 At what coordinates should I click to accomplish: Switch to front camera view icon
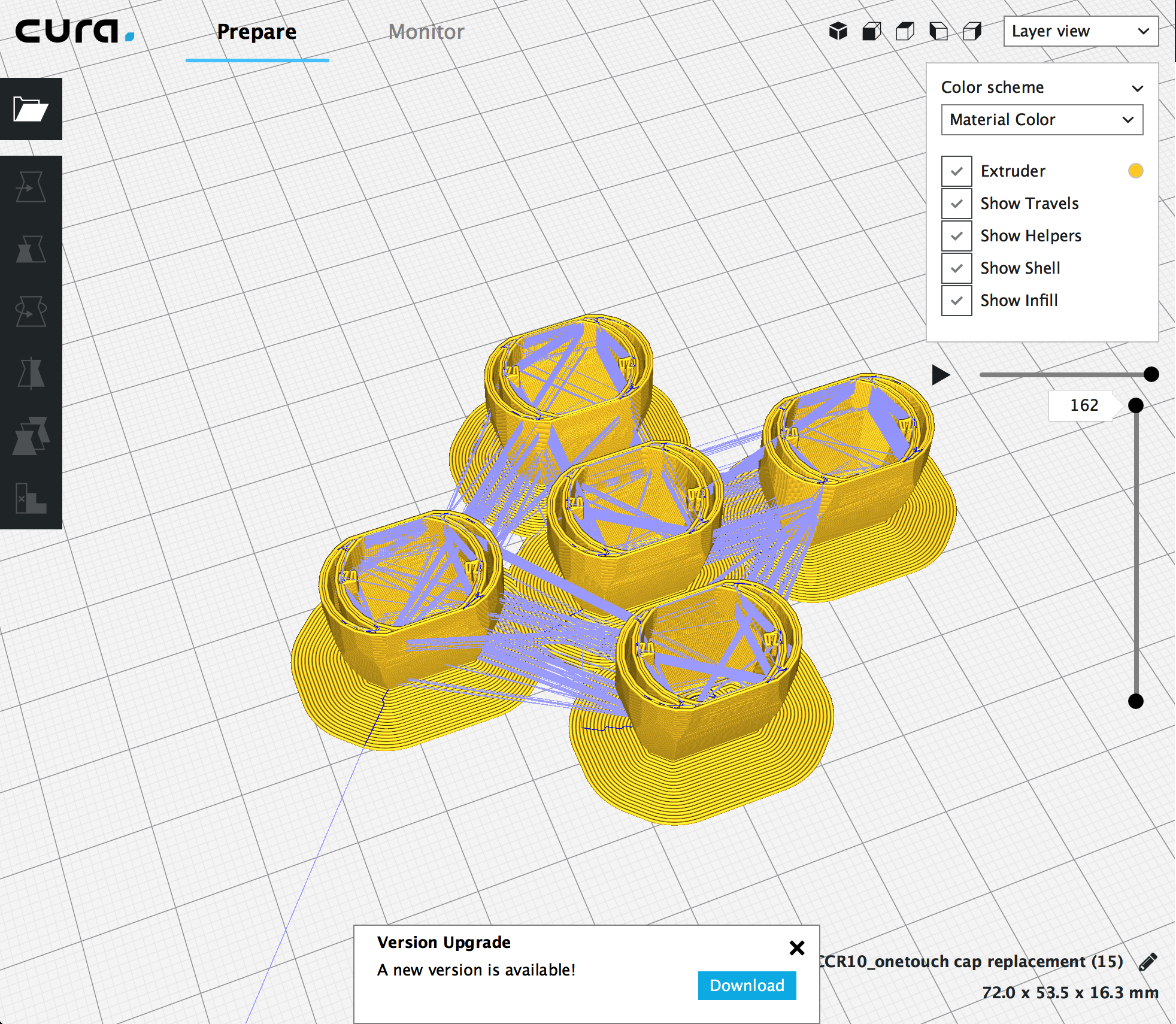point(872,31)
